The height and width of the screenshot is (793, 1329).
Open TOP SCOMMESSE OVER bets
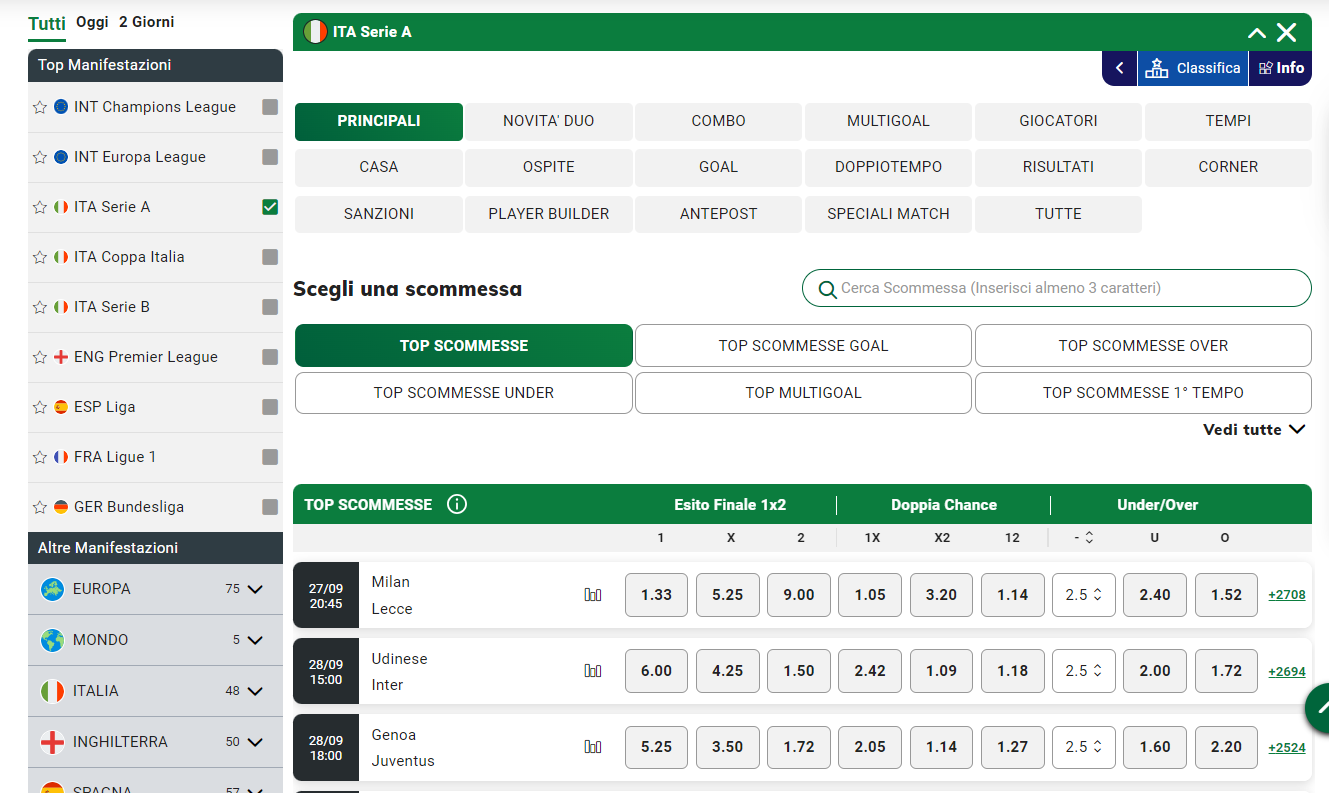coord(1143,345)
